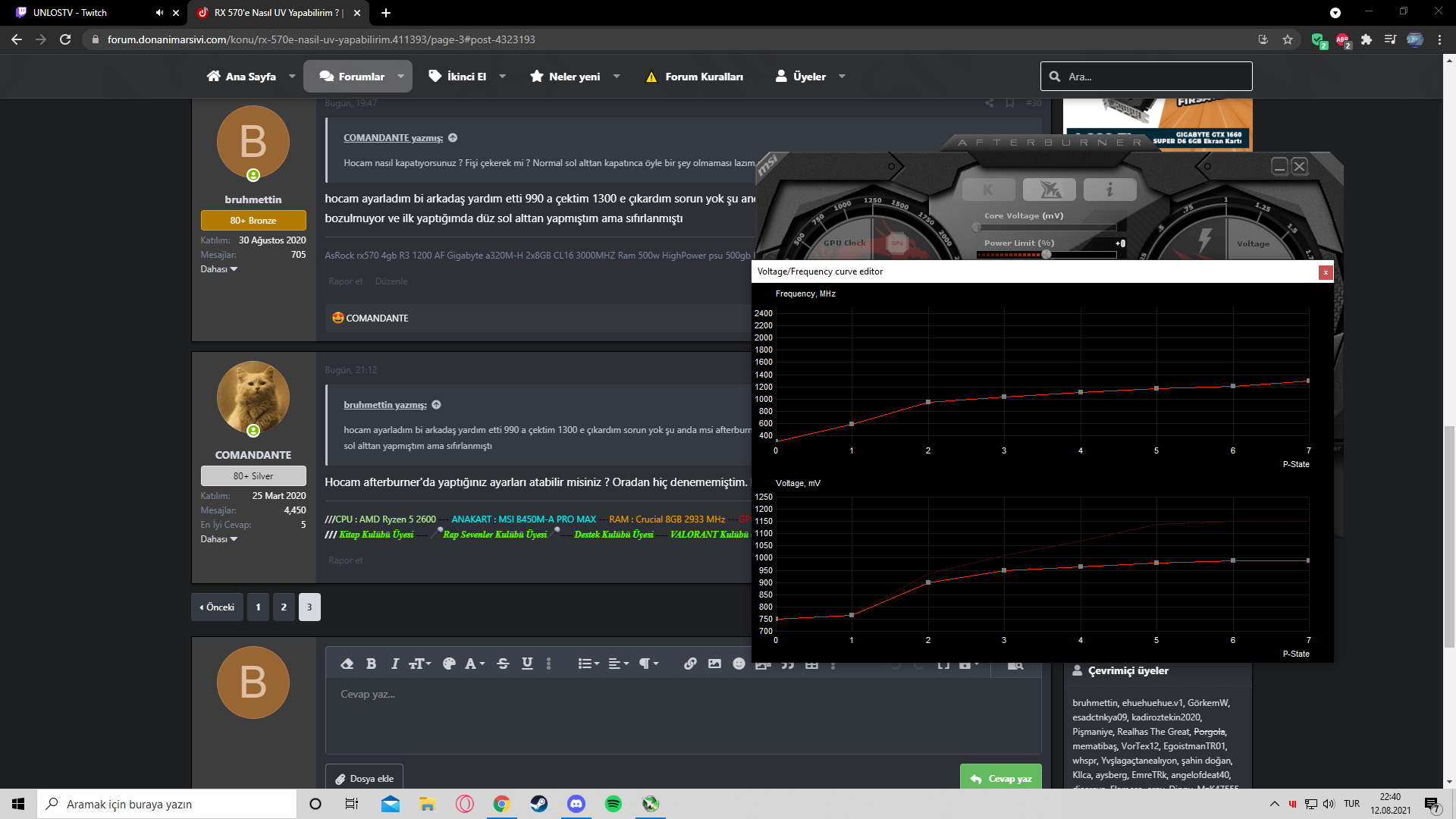Open the list options dropdown
1456x819 pixels.
588,664
